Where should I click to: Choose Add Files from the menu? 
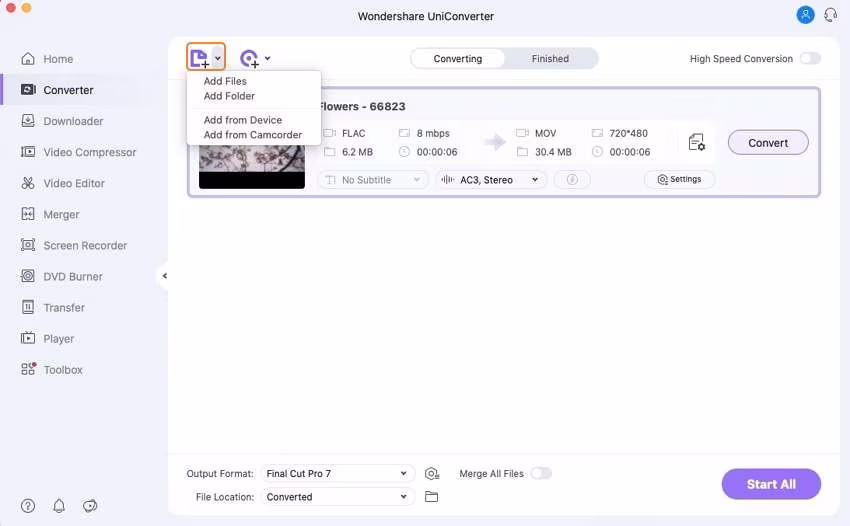point(225,81)
